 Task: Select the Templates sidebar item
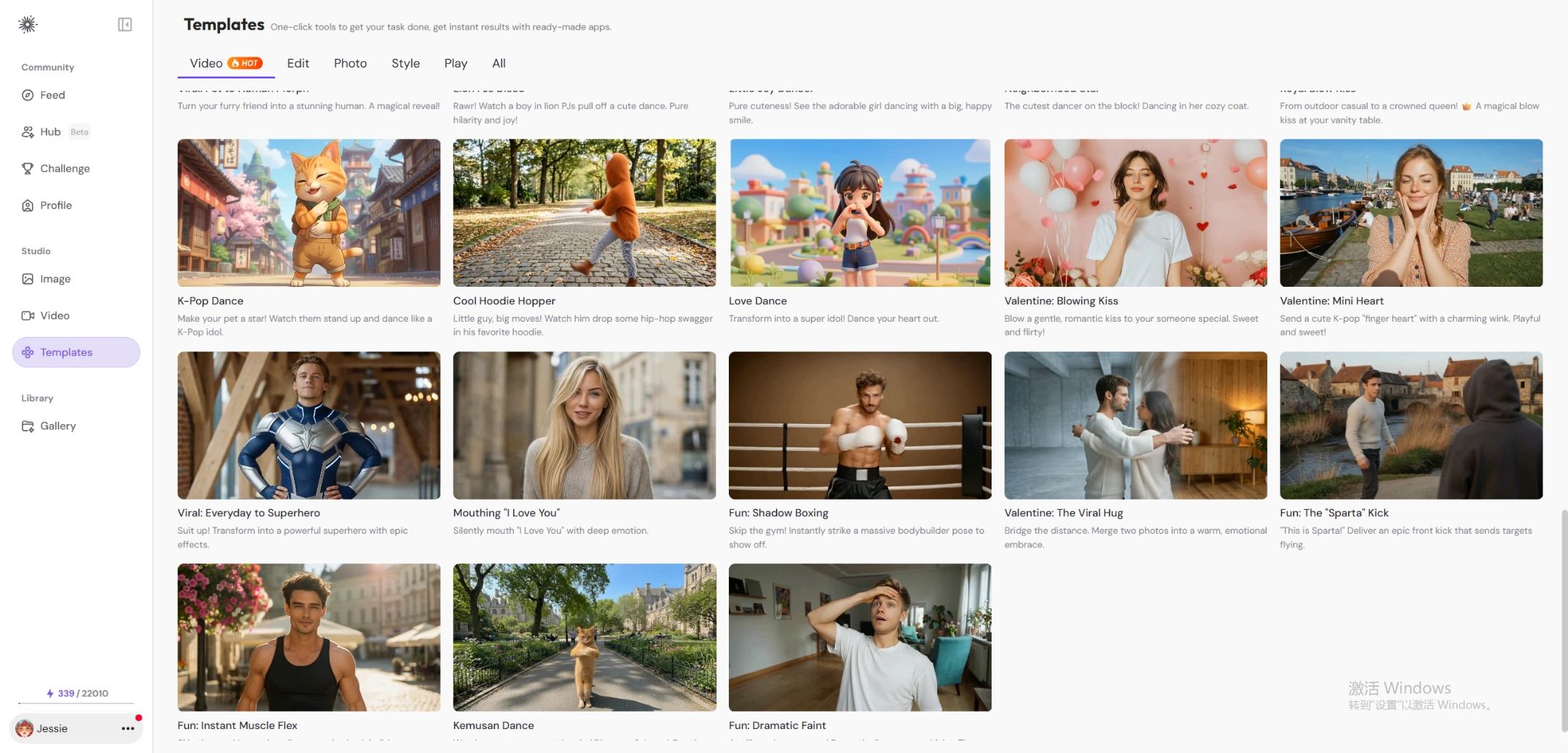[x=65, y=352]
